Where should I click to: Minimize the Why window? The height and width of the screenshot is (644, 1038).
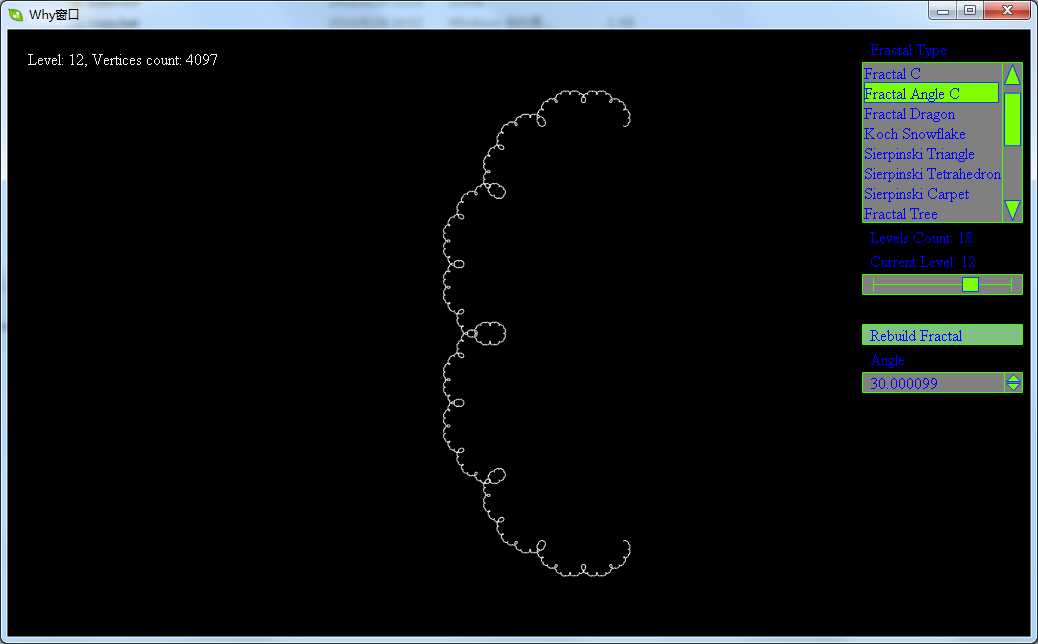pyautogui.click(x=943, y=11)
